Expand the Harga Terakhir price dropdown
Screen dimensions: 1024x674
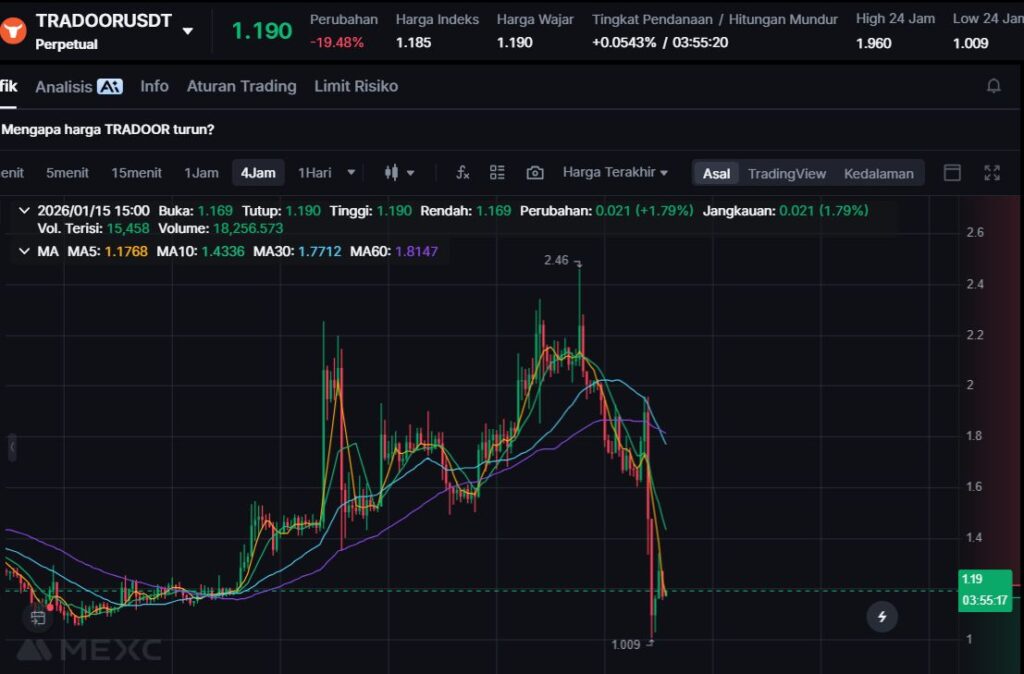(615, 172)
